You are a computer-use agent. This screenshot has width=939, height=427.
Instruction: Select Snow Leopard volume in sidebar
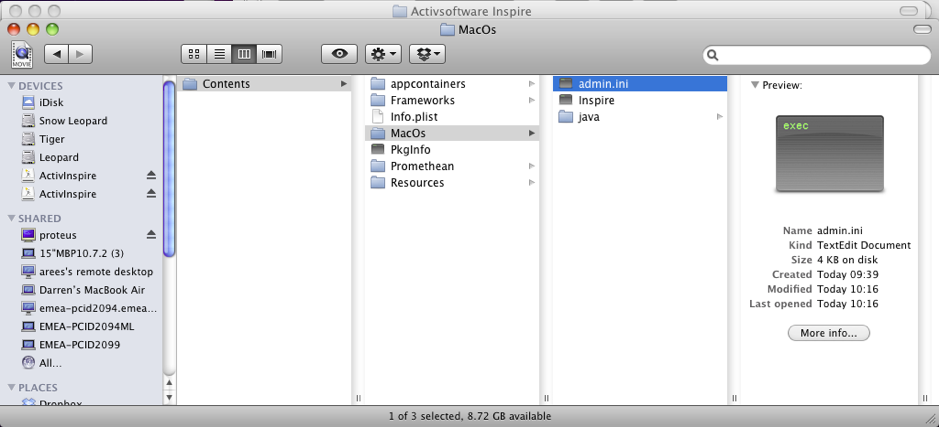72,121
